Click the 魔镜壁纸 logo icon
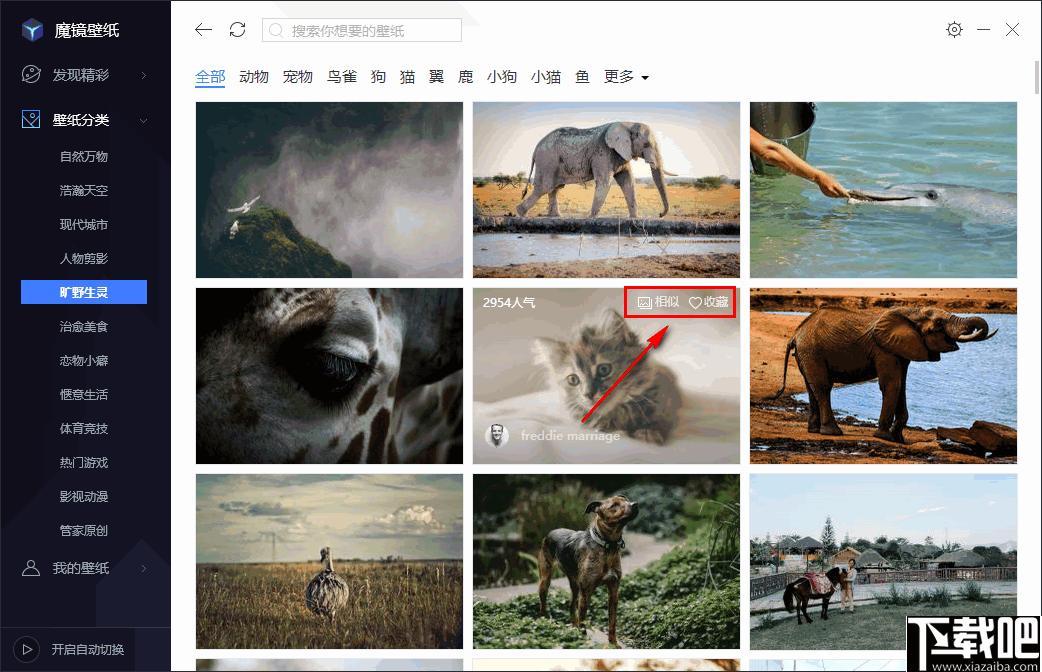 point(32,30)
